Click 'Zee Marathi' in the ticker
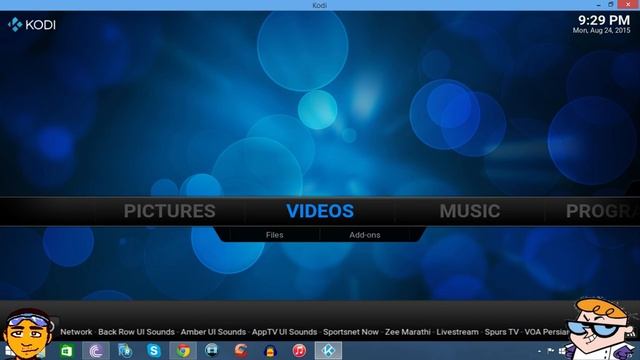The width and height of the screenshot is (640, 360). [x=407, y=332]
